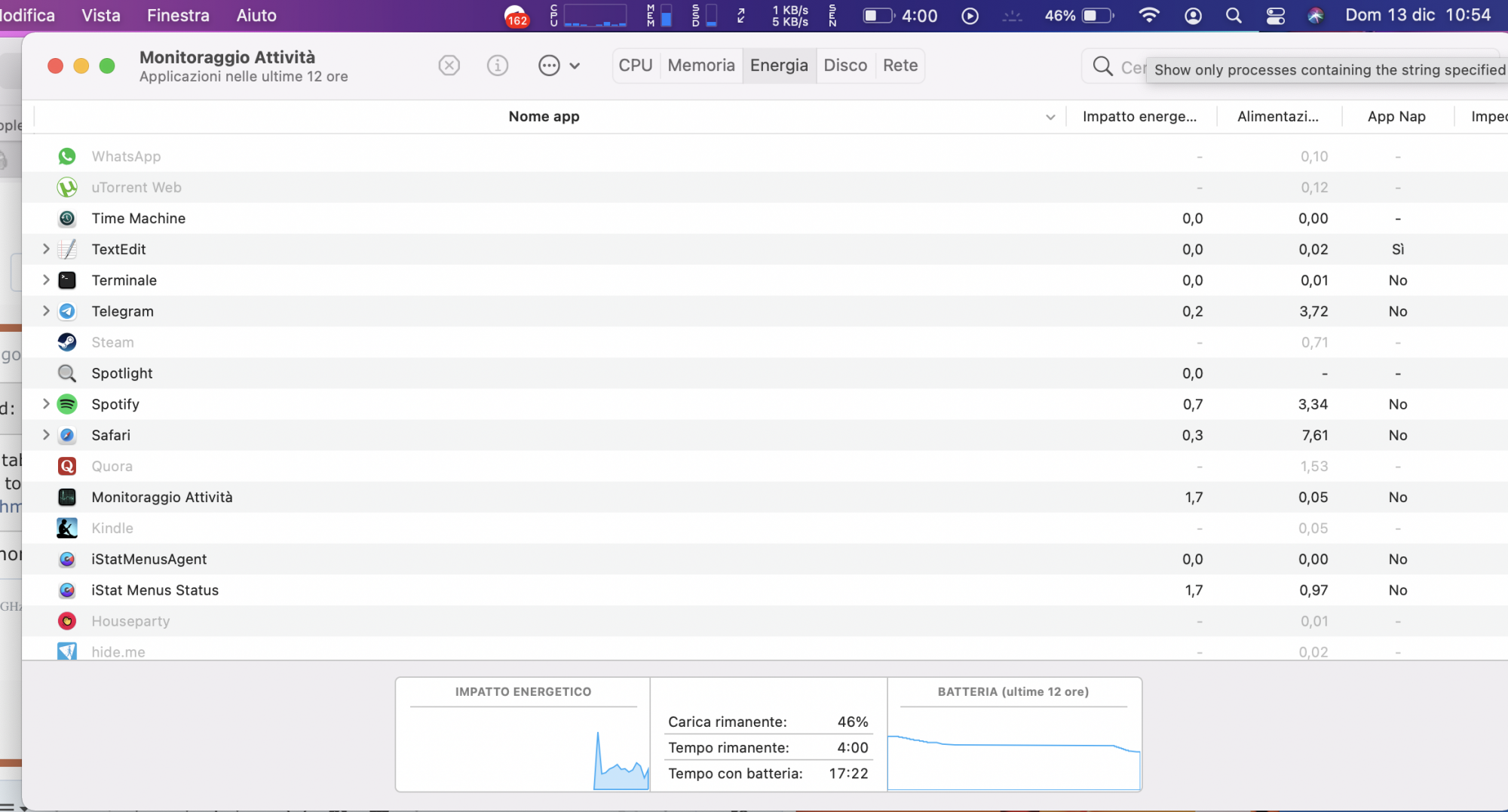Sort by Impatto energetico column header
Screen dimensions: 1508x812
point(1140,117)
